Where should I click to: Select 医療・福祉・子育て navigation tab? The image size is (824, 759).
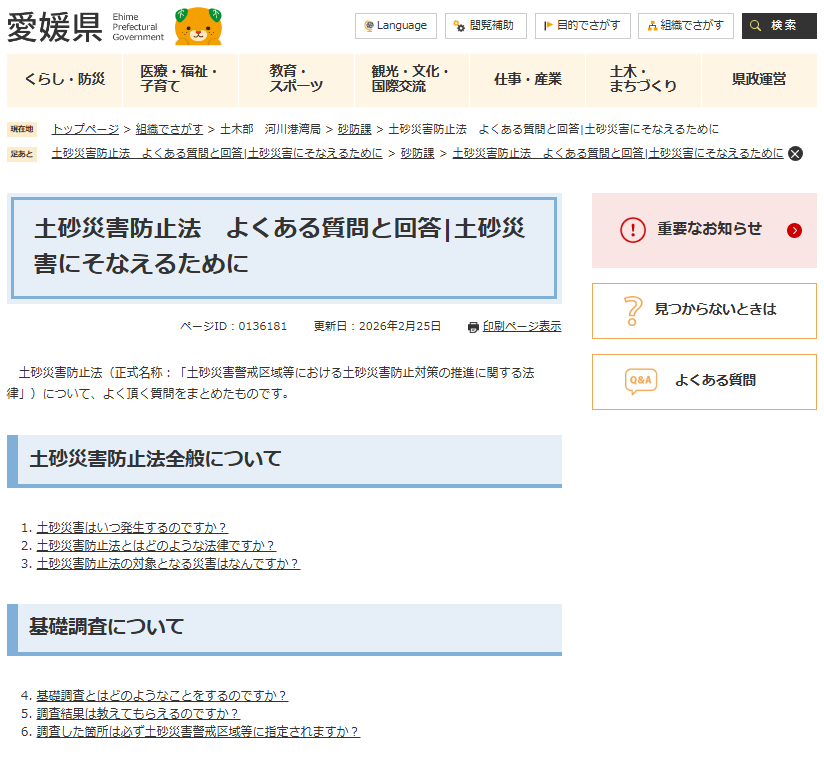180,79
